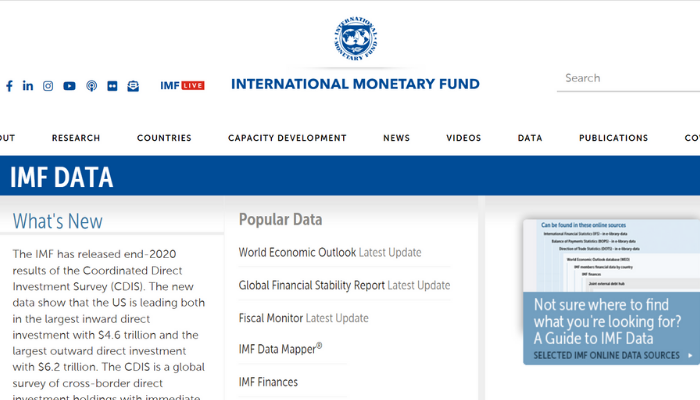700x400 pixels.
Task: Open the IMF Data Mapper link
Action: [280, 349]
